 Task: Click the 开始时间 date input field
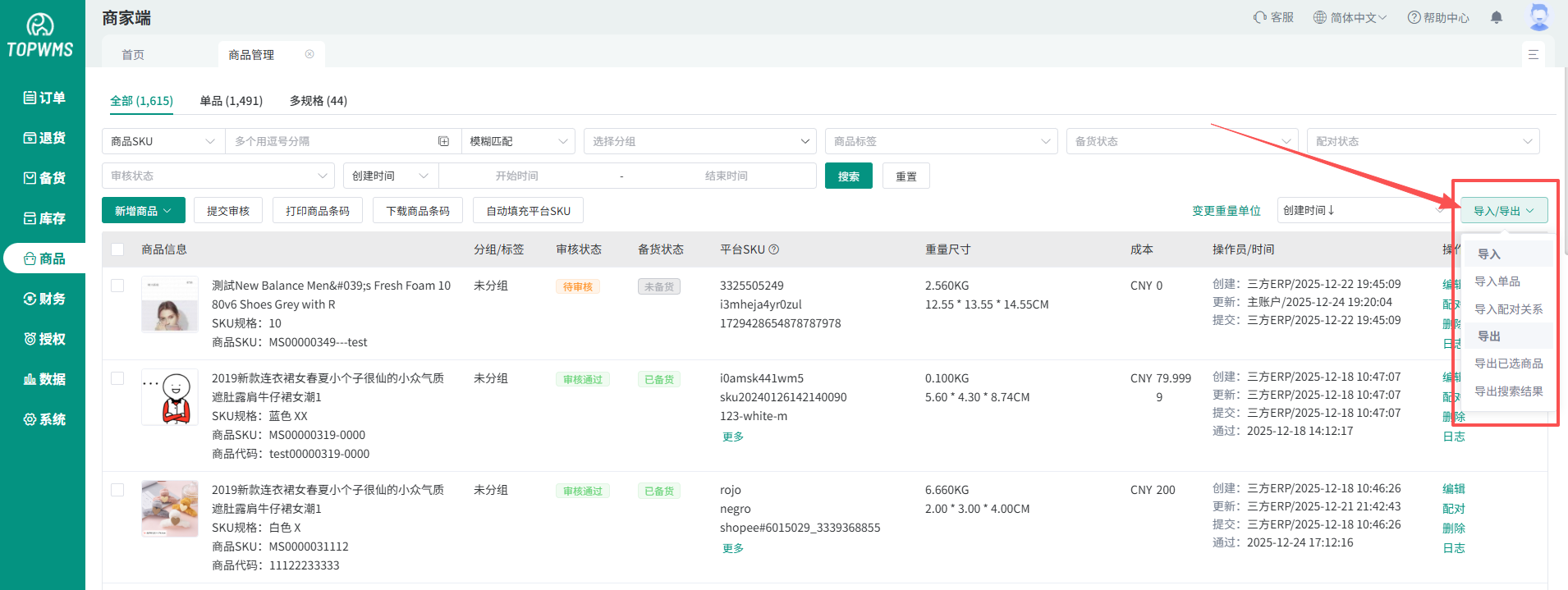click(516, 176)
